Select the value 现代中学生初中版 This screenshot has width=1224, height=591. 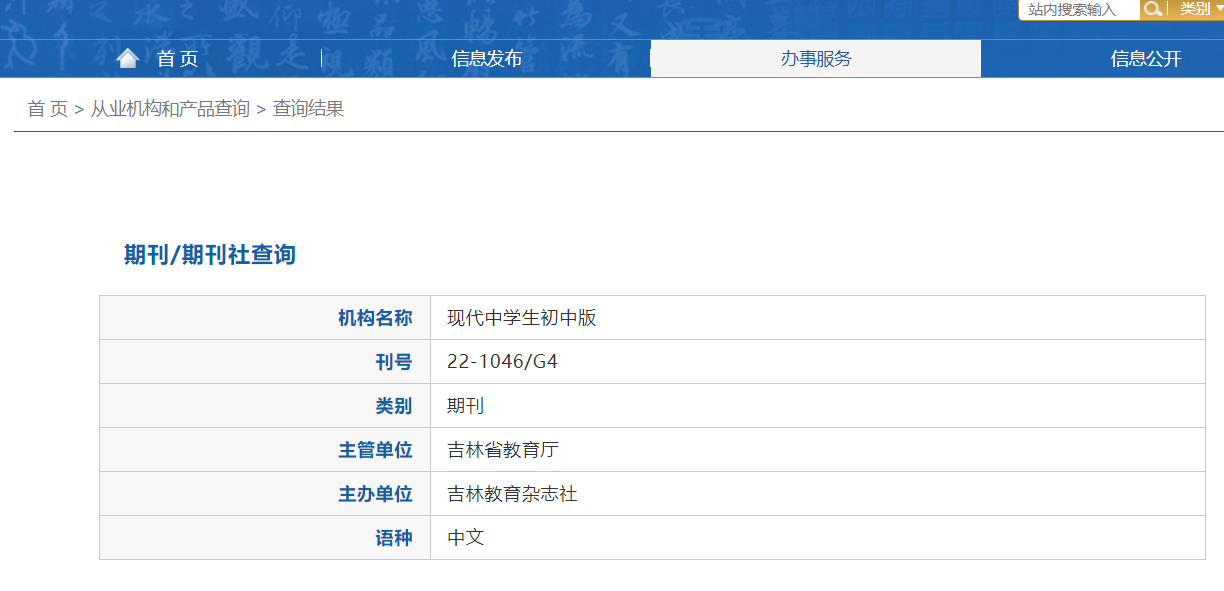[521, 318]
